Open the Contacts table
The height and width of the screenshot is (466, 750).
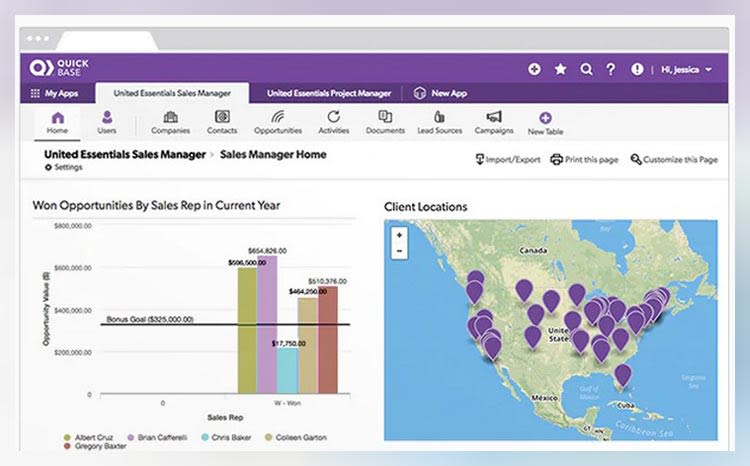coord(222,122)
